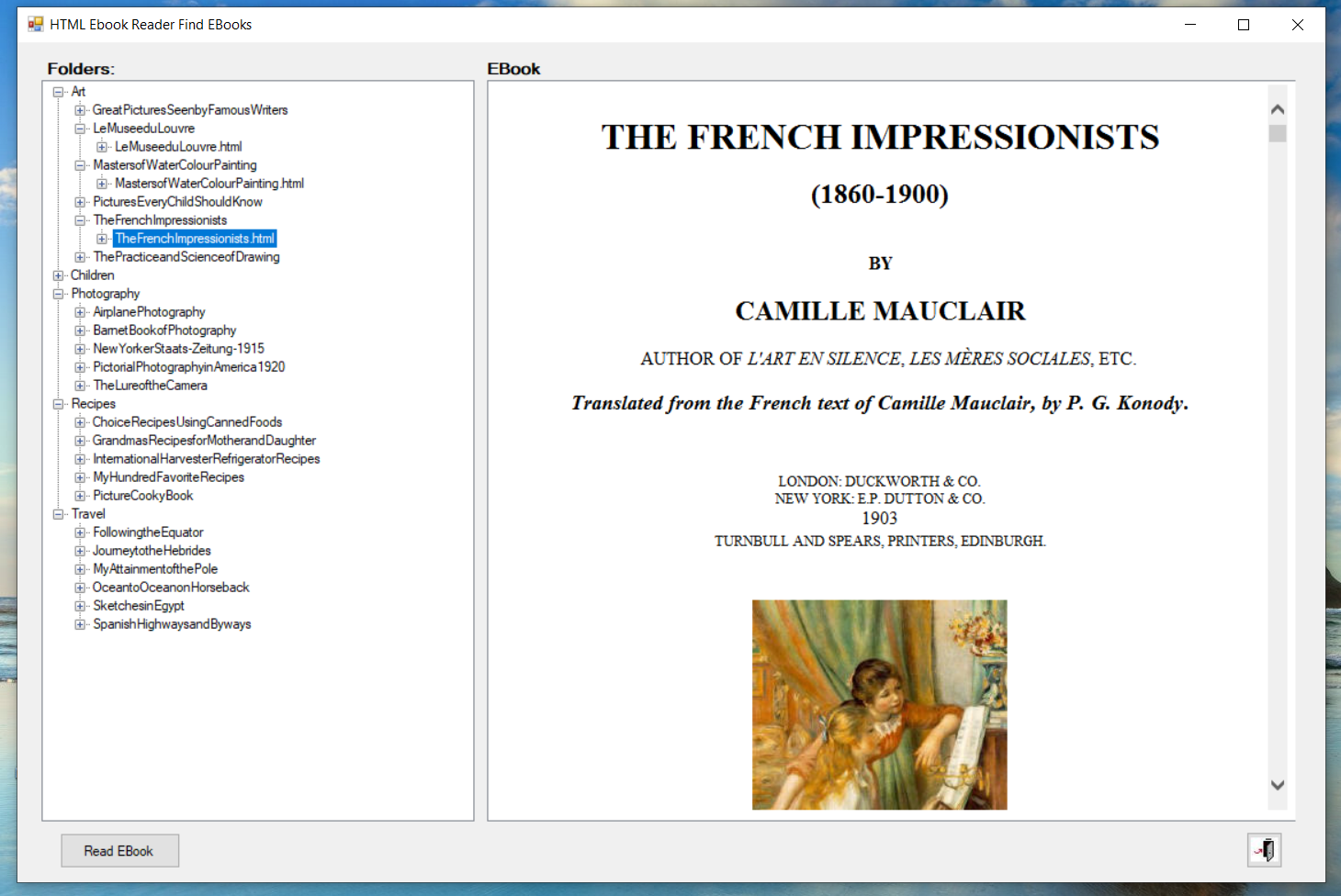Select GrandmasRecipesforMotherandDaughter item
Screen dimensions: 1341x896
[204, 441]
